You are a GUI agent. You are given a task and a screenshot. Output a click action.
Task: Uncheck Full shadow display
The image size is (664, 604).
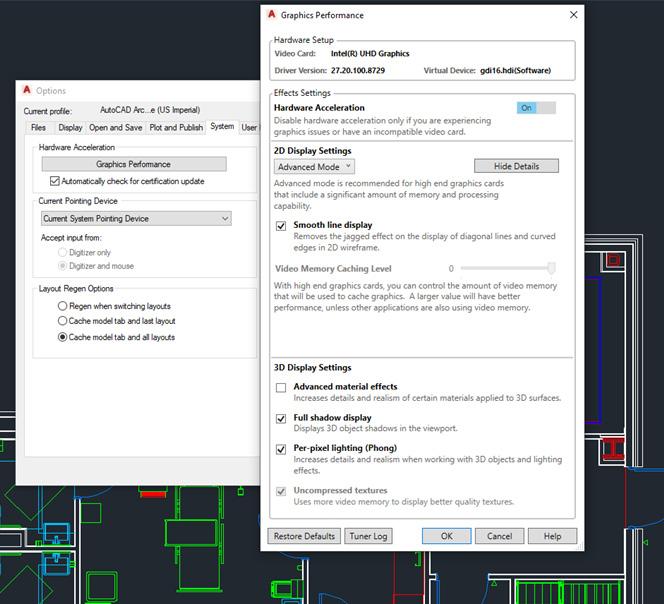(281, 418)
